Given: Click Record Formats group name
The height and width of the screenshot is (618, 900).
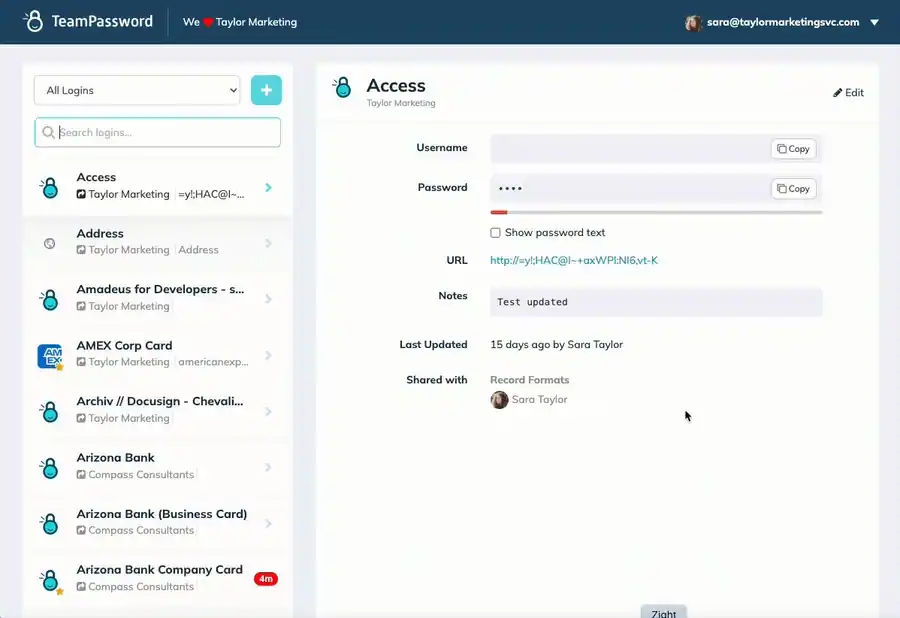Looking at the screenshot, I should pyautogui.click(x=529, y=380).
